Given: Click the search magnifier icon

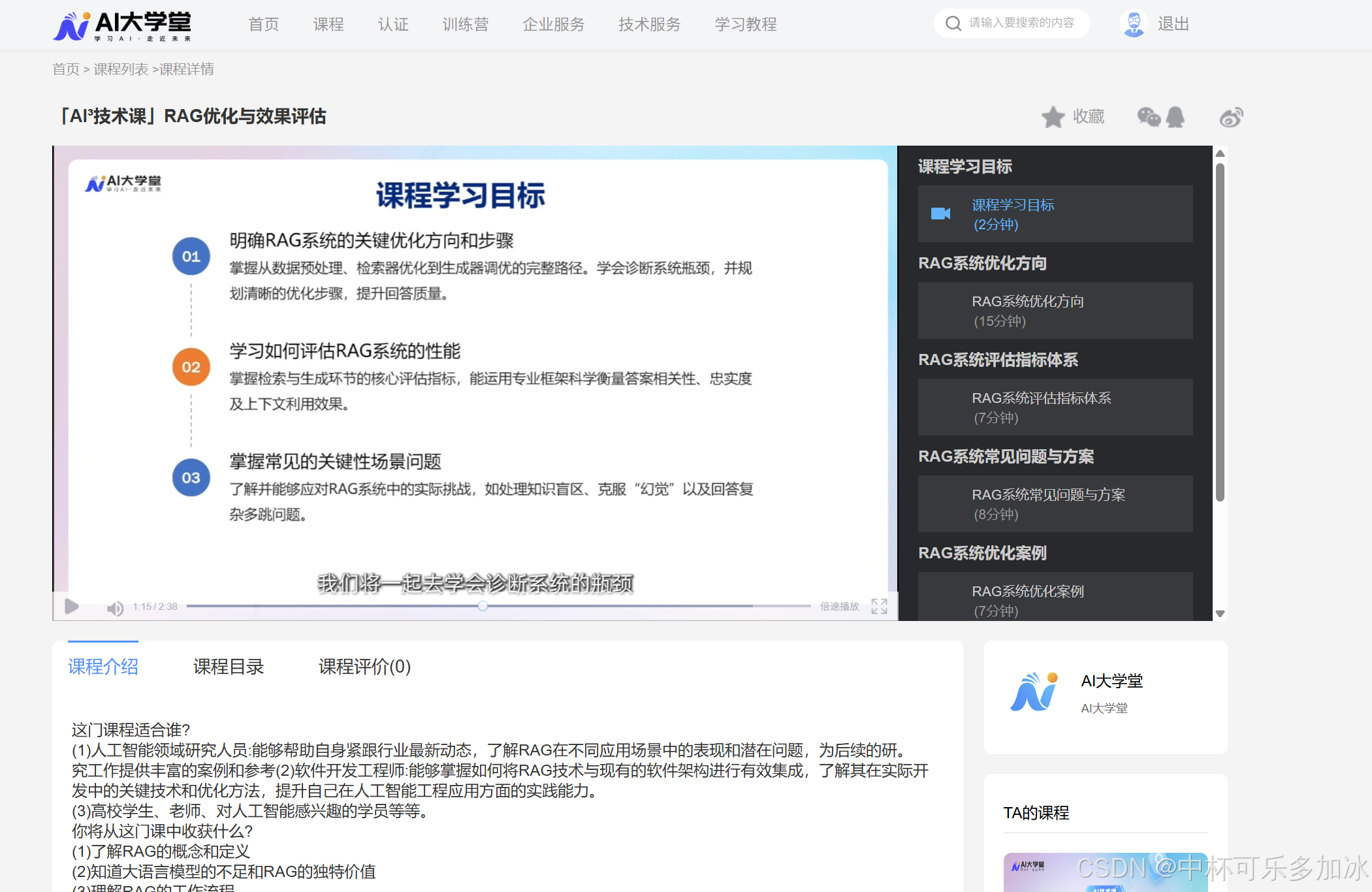Looking at the screenshot, I should click(x=953, y=24).
